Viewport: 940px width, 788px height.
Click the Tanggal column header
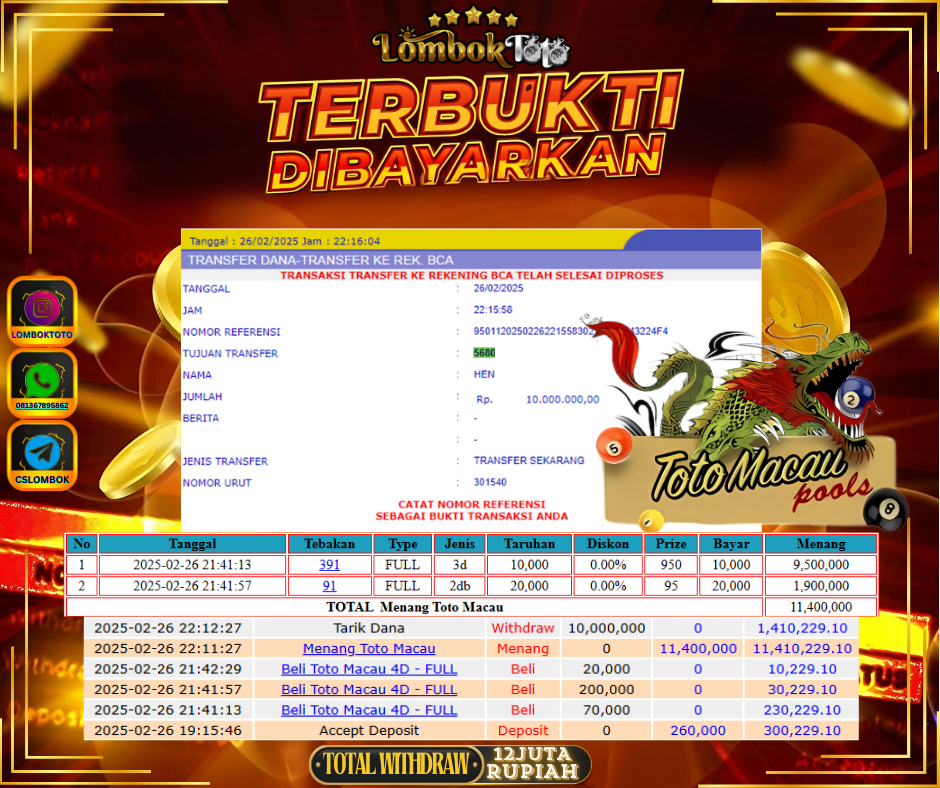tap(192, 544)
